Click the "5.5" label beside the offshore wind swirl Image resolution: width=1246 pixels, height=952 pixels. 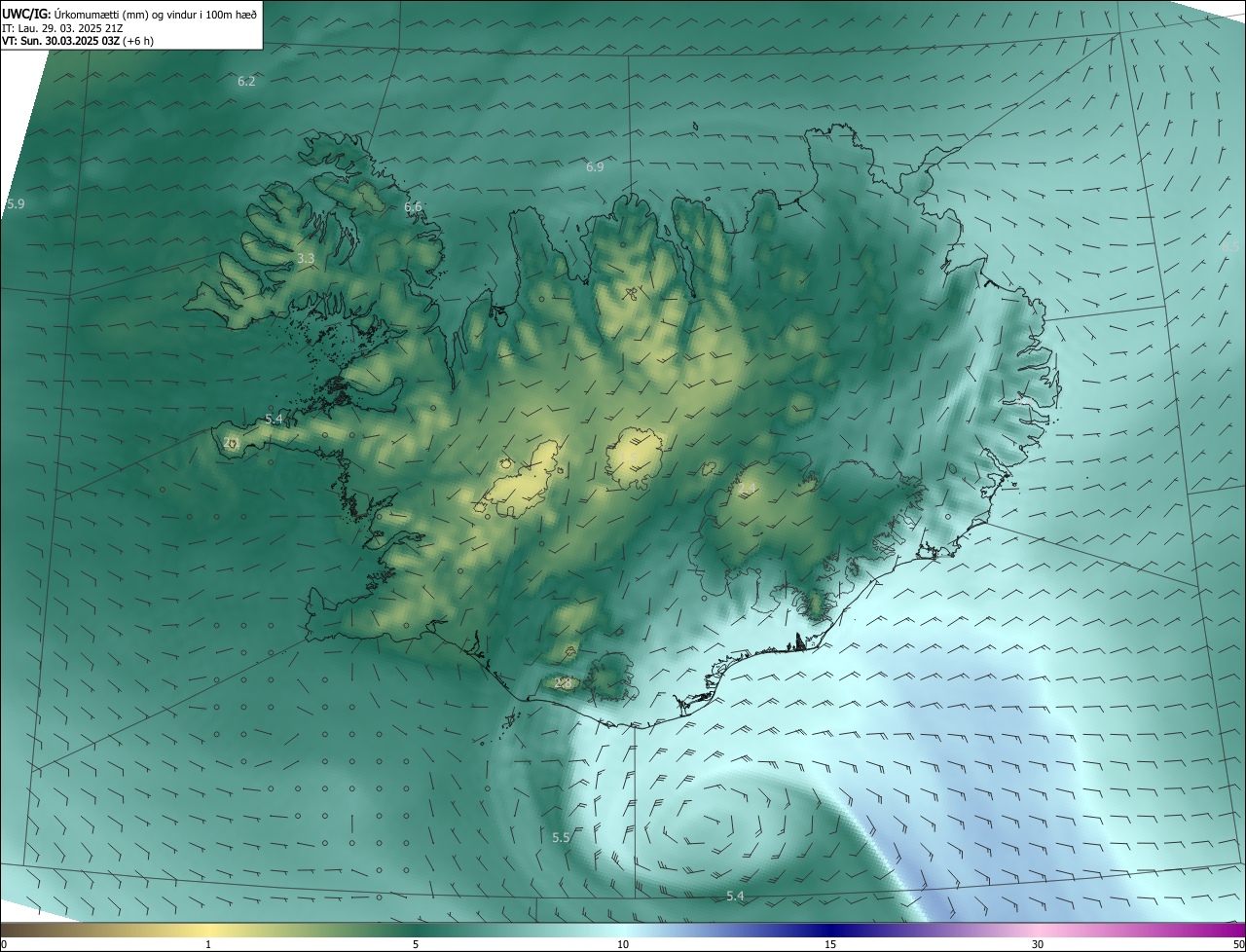561,837
